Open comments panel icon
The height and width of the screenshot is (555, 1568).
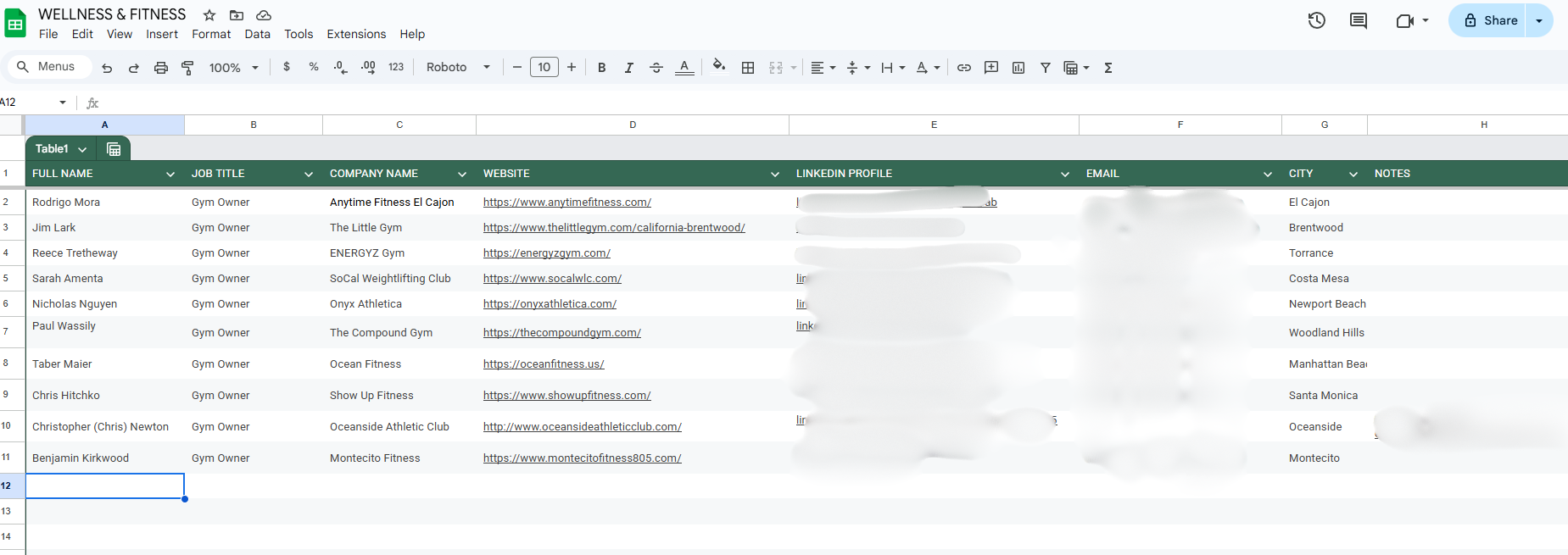tap(1359, 20)
